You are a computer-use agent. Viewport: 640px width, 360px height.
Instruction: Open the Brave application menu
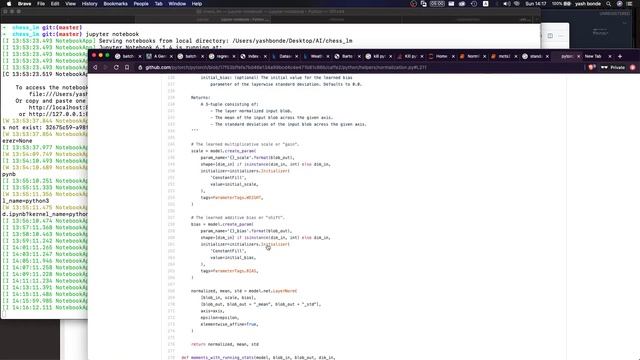point(24,4)
